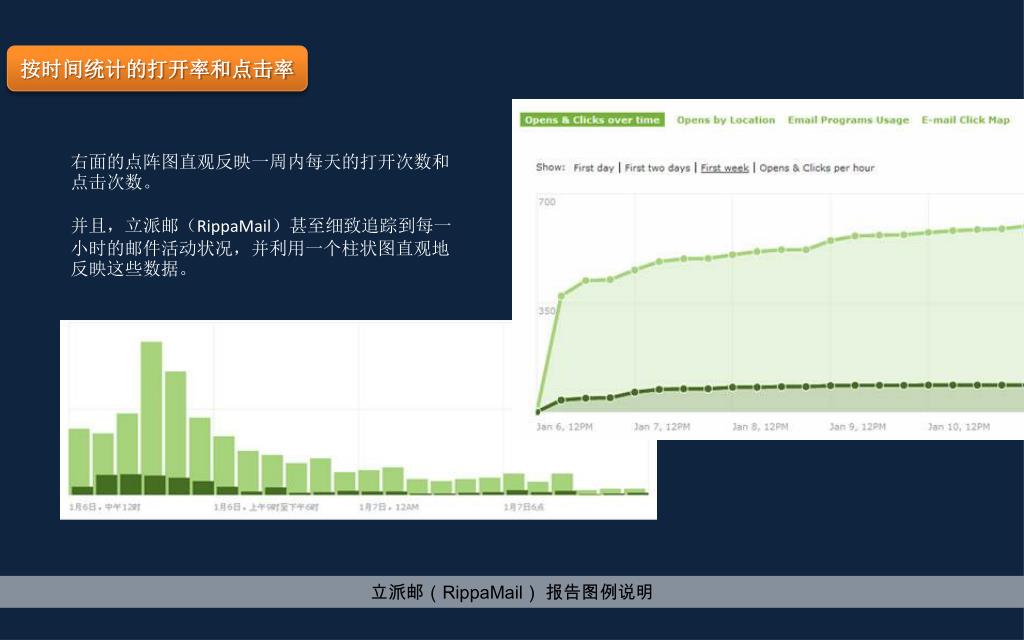
Task: Click the tallest bar in the hourly chart
Action: click(x=152, y=418)
